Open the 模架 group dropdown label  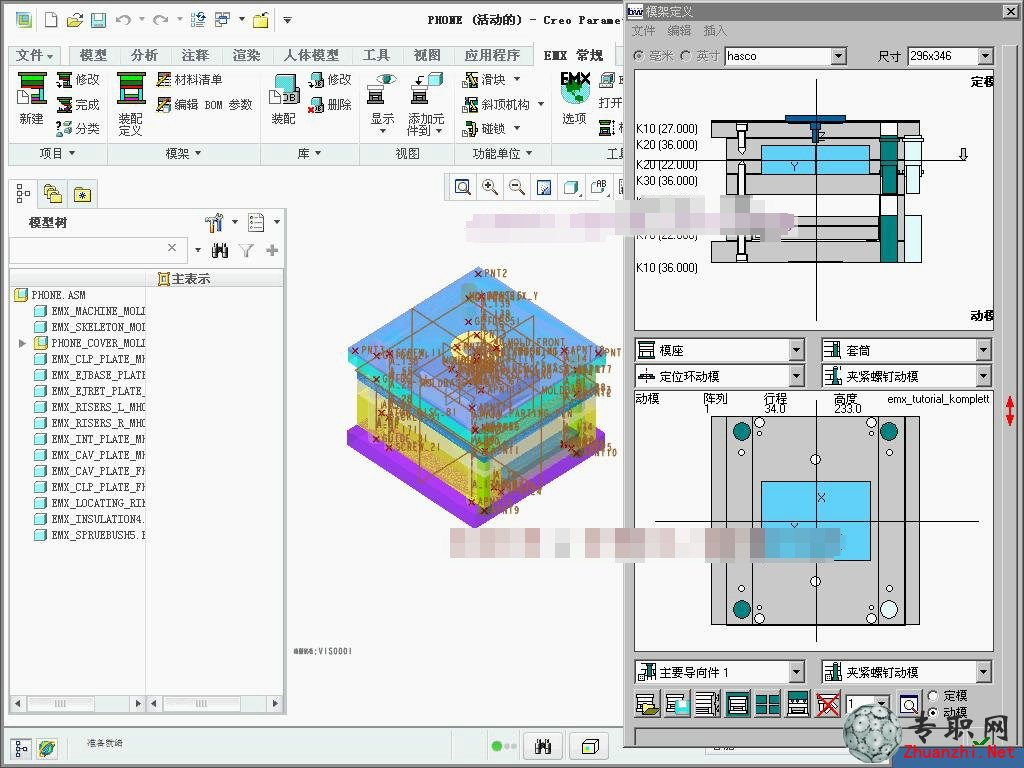click(x=183, y=153)
